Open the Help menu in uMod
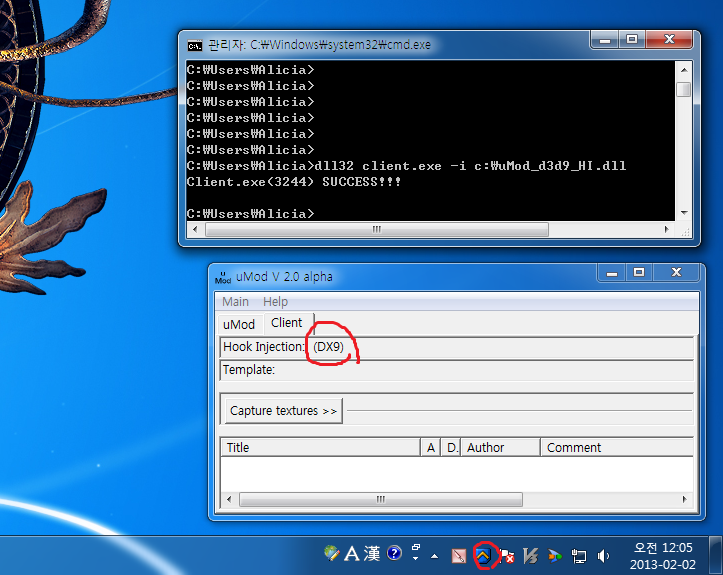Viewport: 723px width, 575px height. (275, 301)
